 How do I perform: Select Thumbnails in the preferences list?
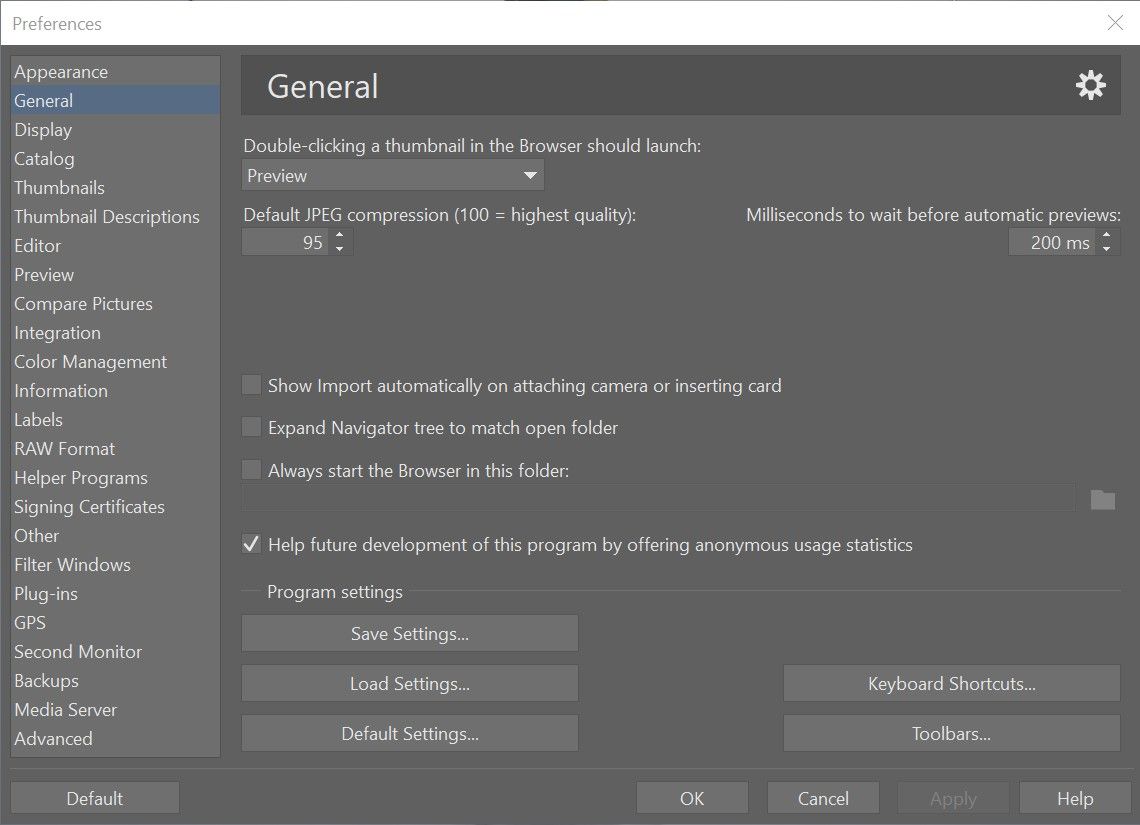59,188
